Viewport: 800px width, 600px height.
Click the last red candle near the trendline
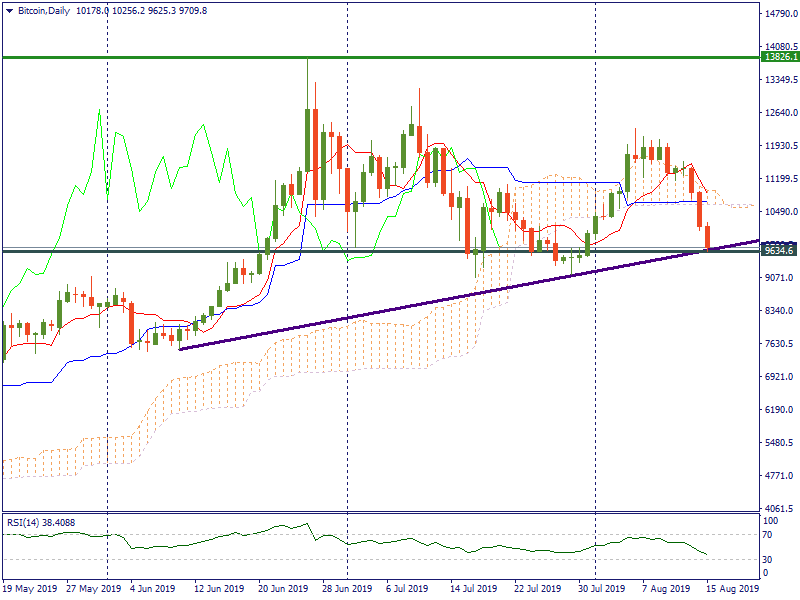coord(707,236)
